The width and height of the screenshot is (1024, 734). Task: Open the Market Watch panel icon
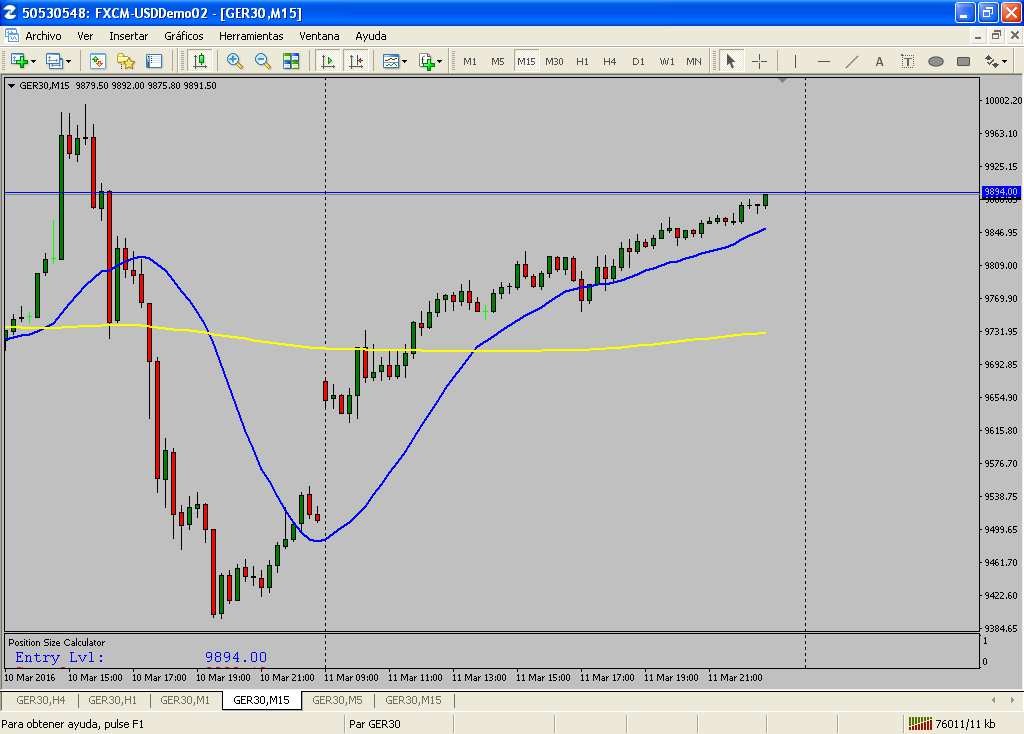tap(98, 61)
